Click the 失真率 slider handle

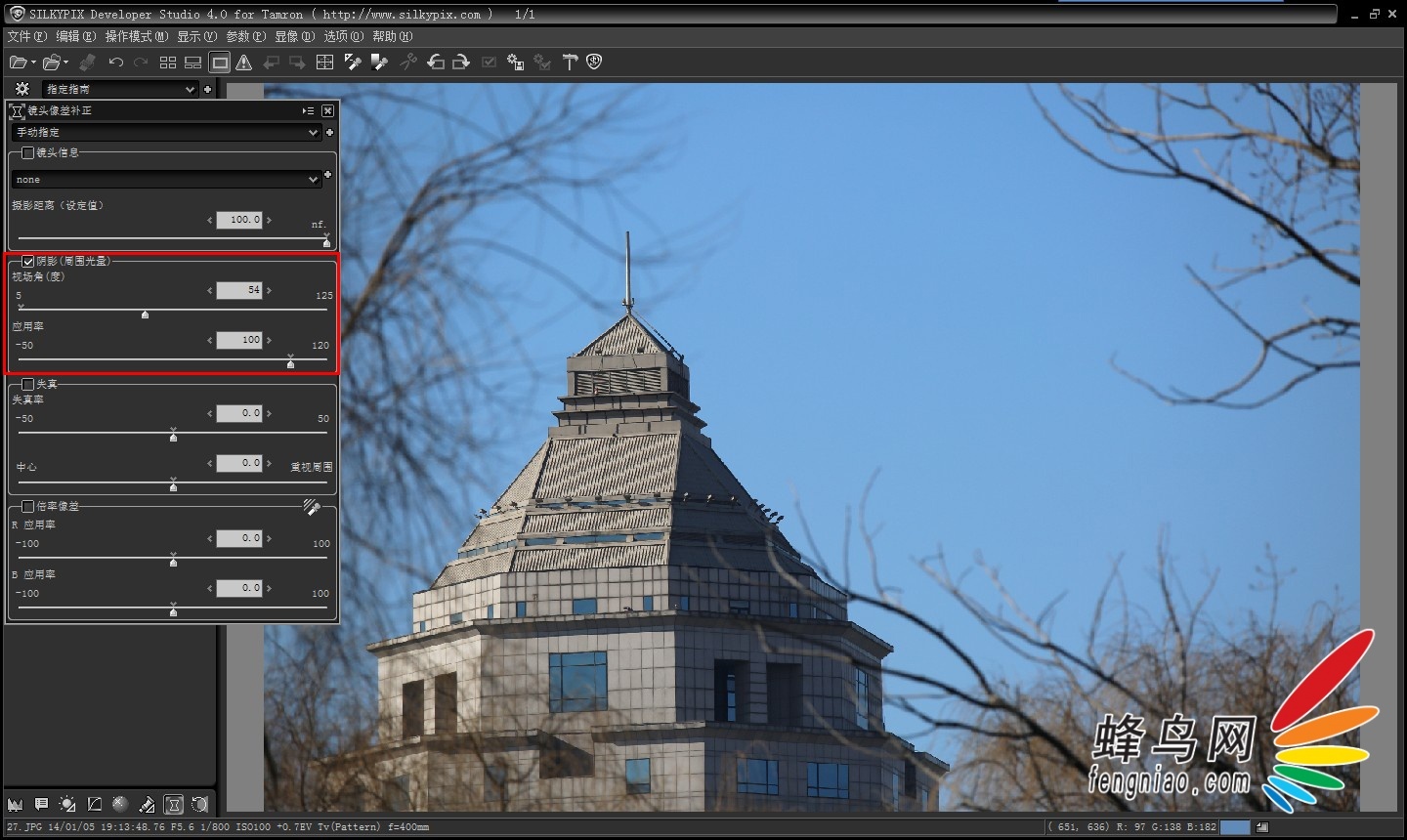pos(173,437)
